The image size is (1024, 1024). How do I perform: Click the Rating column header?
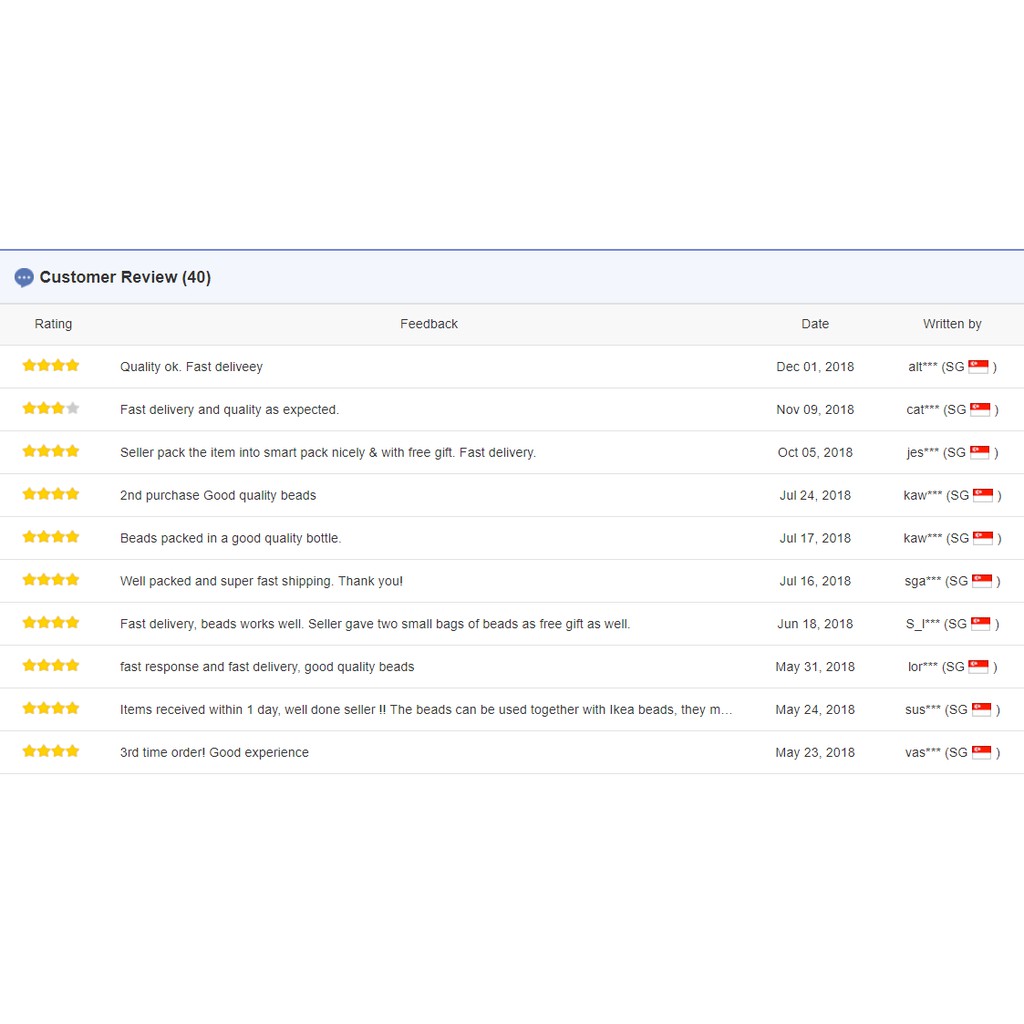pyautogui.click(x=53, y=324)
